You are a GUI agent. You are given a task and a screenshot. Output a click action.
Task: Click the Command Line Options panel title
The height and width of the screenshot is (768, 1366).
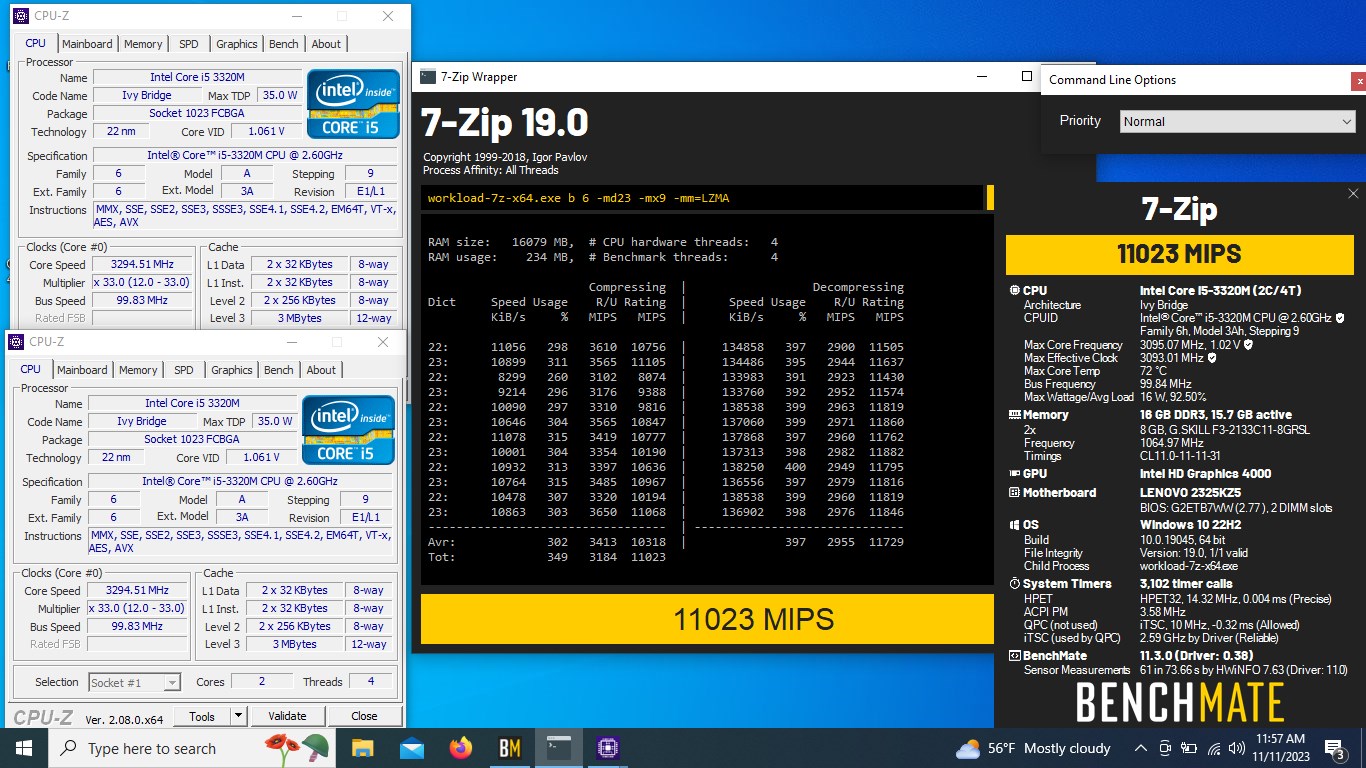coord(1112,80)
